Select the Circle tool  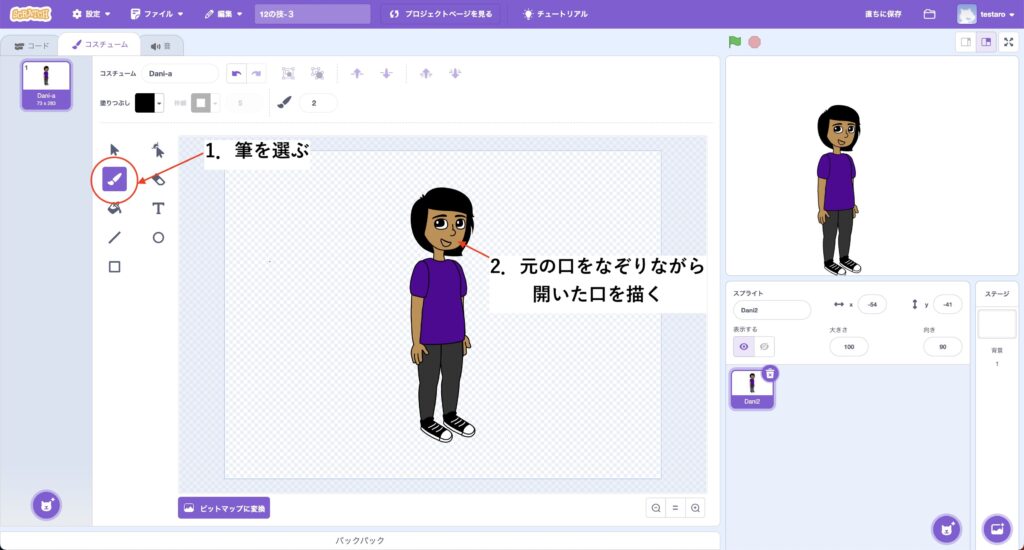(158, 238)
